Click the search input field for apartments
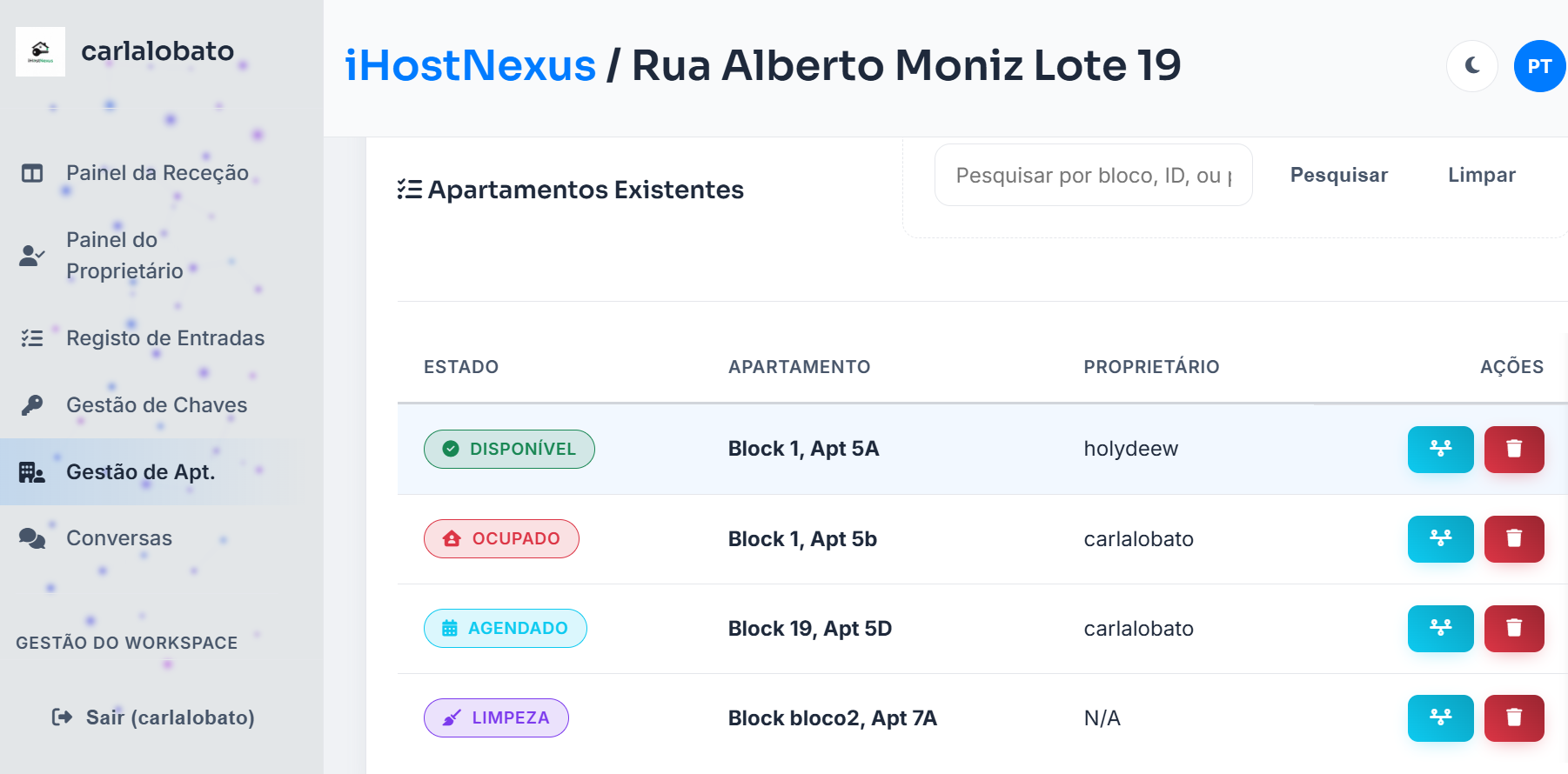Viewport: 1568px width, 774px height. click(x=1093, y=175)
